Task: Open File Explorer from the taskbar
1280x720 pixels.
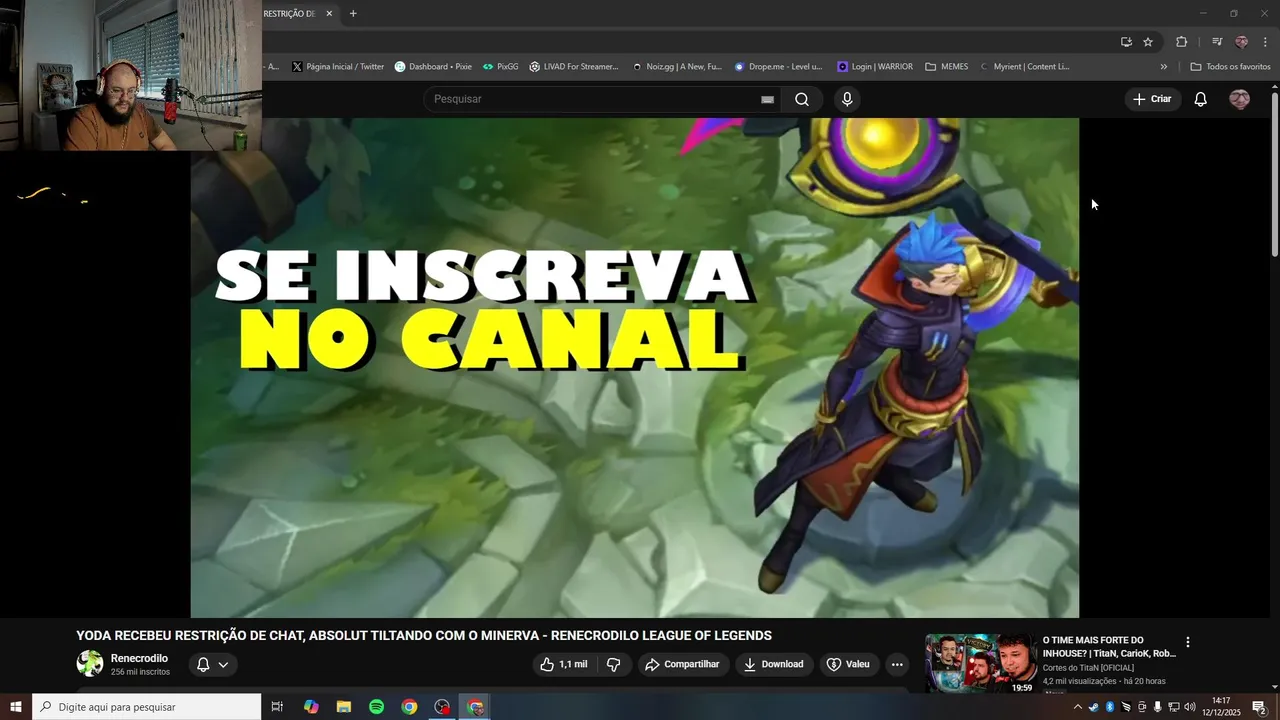Action: 344,707
